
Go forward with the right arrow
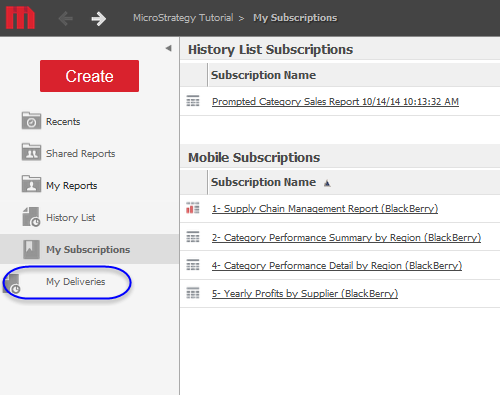(x=99, y=18)
